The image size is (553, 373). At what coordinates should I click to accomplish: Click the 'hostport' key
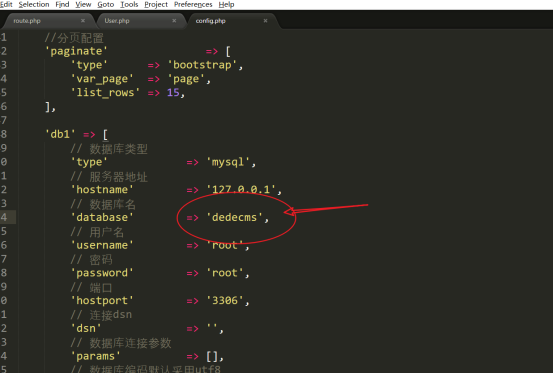[102, 300]
